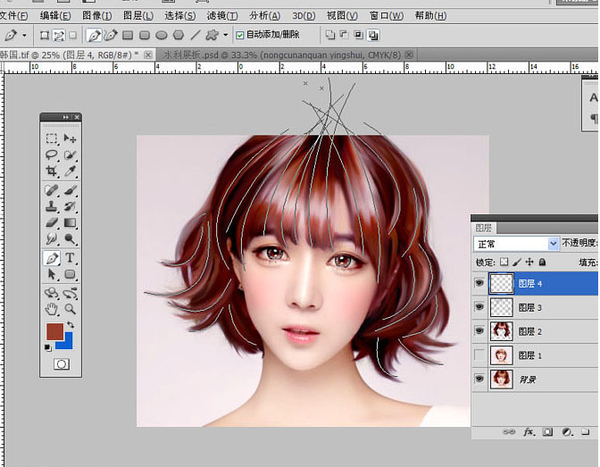The width and height of the screenshot is (600, 467).
Task: Select the Lasso tool
Action: (x=51, y=155)
